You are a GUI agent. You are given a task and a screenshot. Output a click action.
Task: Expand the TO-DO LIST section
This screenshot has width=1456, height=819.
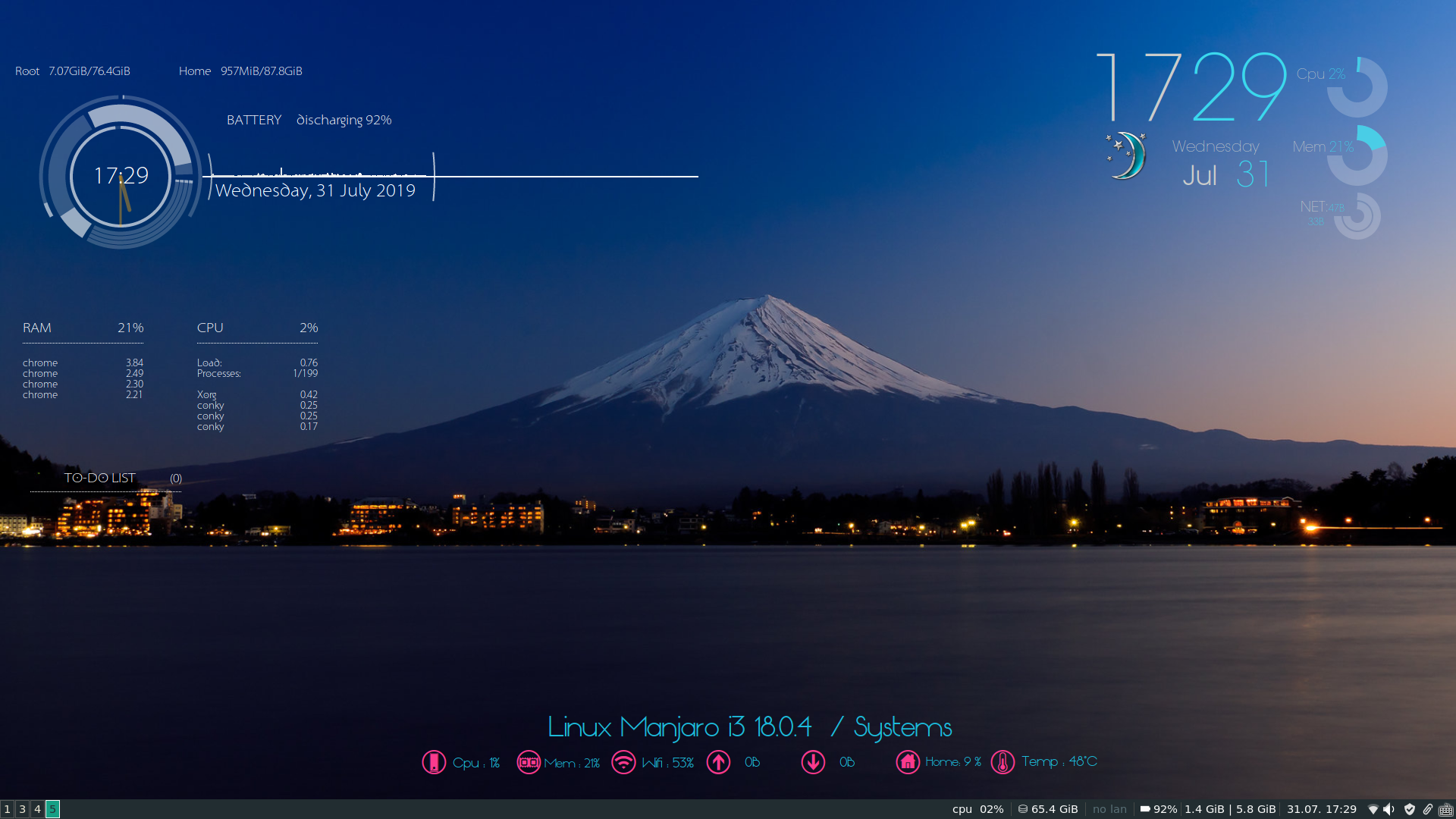pos(99,478)
